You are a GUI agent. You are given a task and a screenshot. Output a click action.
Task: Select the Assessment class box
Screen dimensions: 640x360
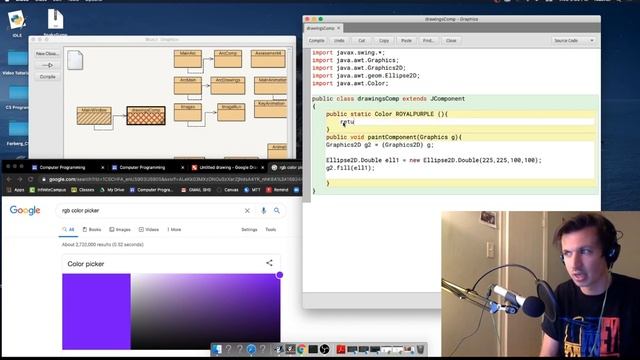268,59
